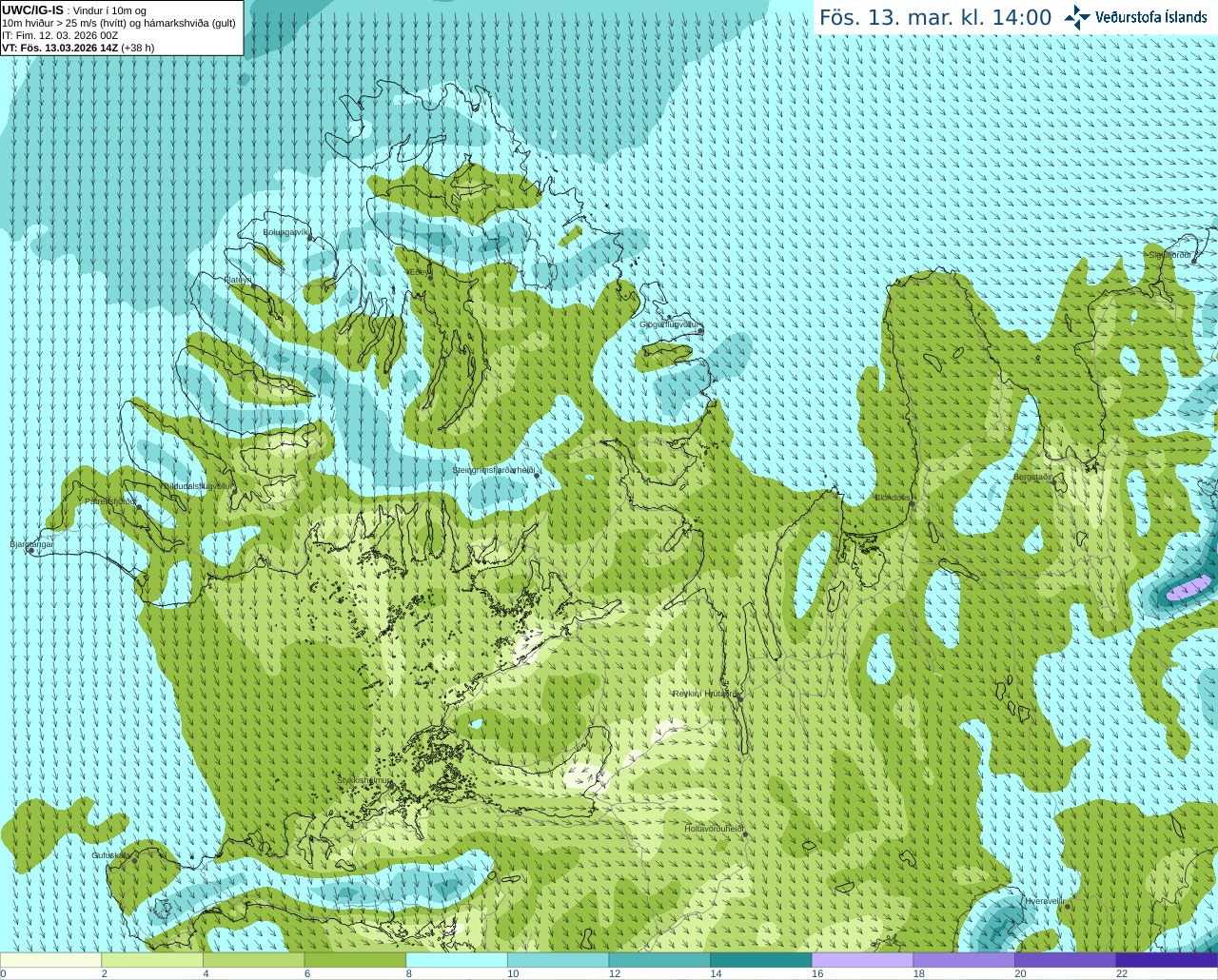Select the 14–16 m/s dark teal legend swatch
Screen dimensions: 1218x980
[761, 960]
